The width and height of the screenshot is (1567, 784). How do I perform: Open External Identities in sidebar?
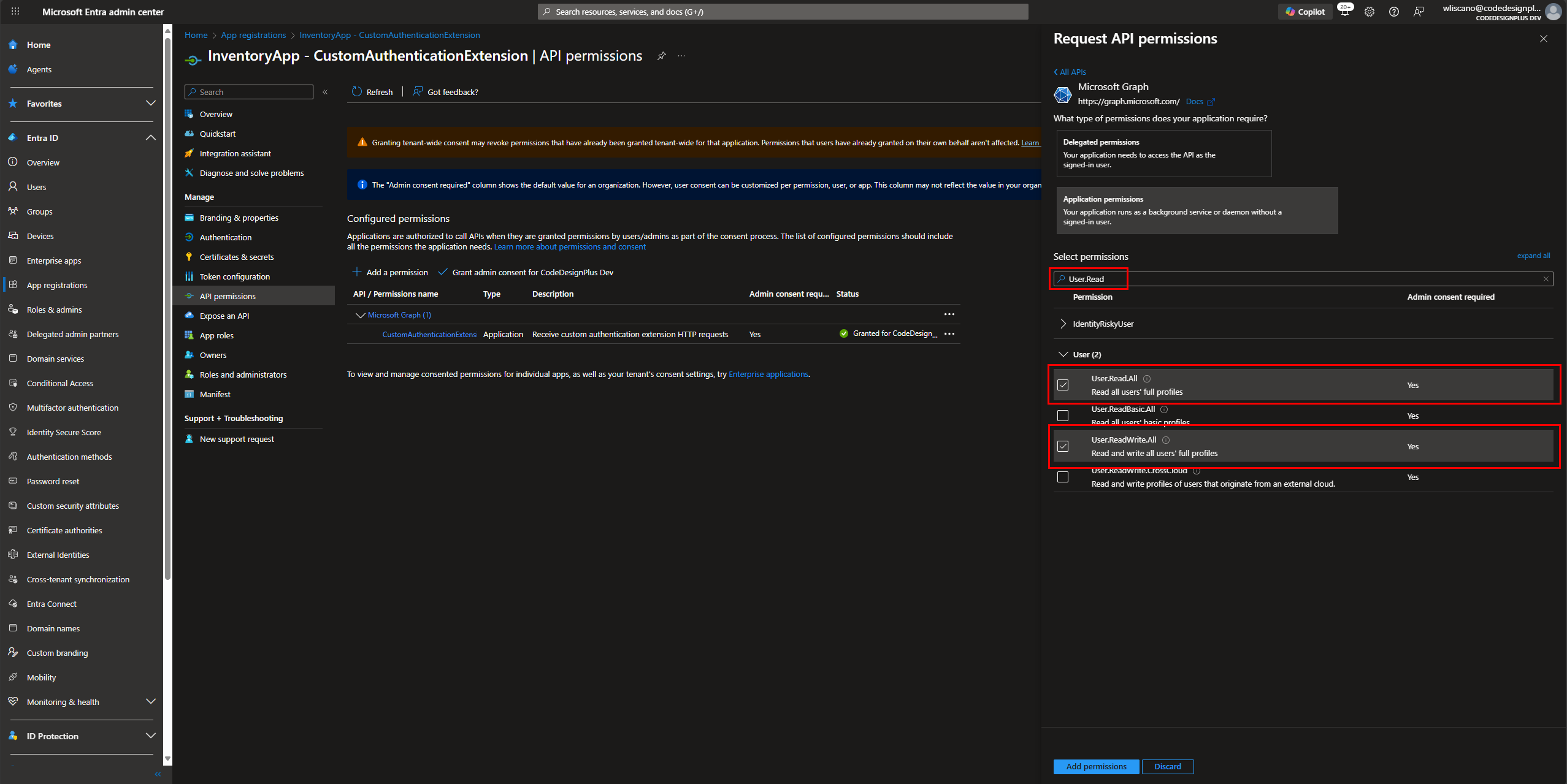click(x=58, y=555)
